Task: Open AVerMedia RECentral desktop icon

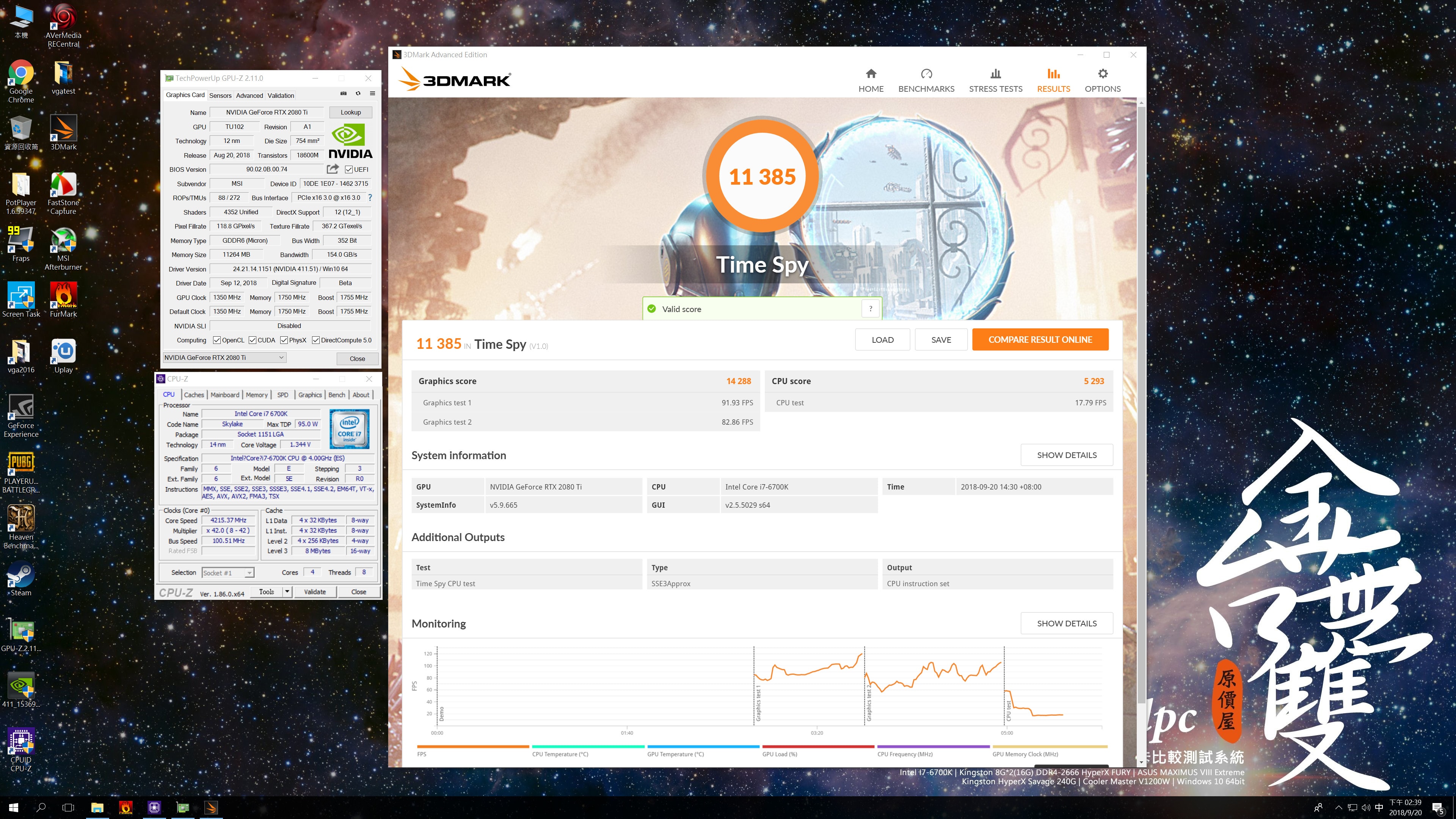Action: point(63,26)
